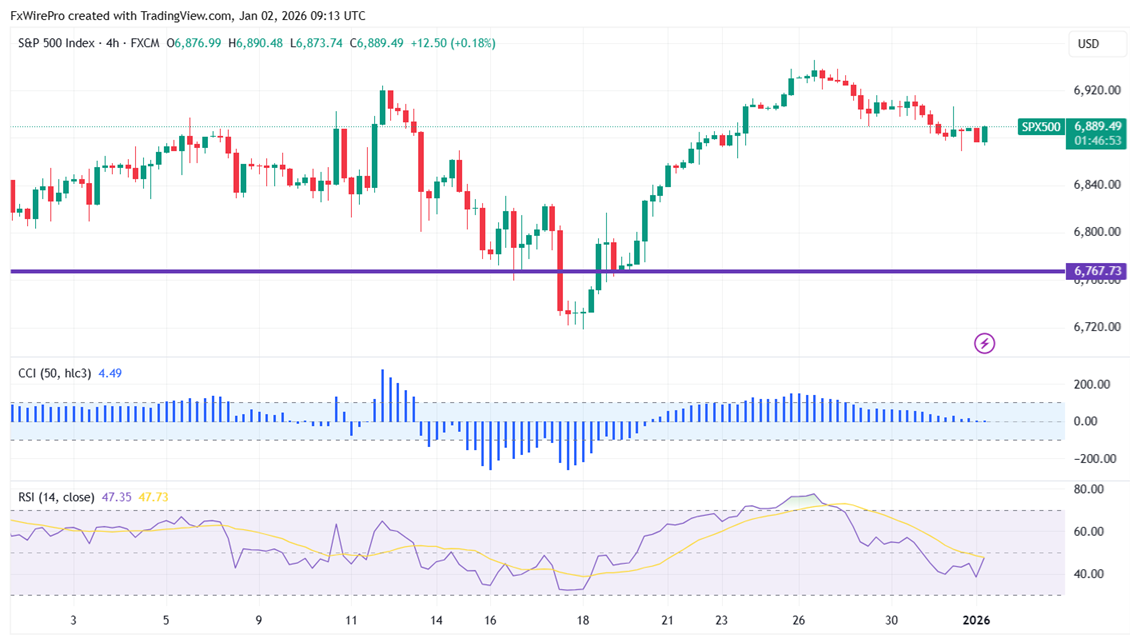The width and height of the screenshot is (1130, 637).
Task: Click the open value O6,876.99
Action: coord(194,43)
